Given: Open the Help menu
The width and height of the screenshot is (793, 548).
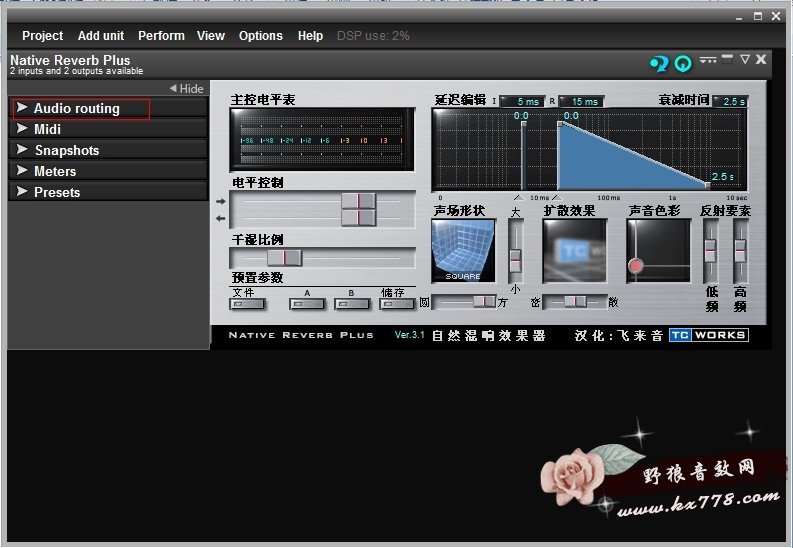Looking at the screenshot, I should click(x=310, y=36).
